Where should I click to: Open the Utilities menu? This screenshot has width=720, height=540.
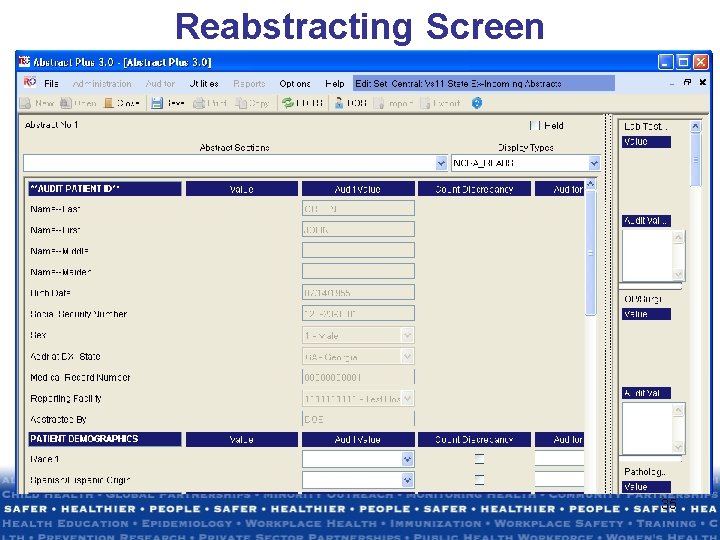coord(204,84)
